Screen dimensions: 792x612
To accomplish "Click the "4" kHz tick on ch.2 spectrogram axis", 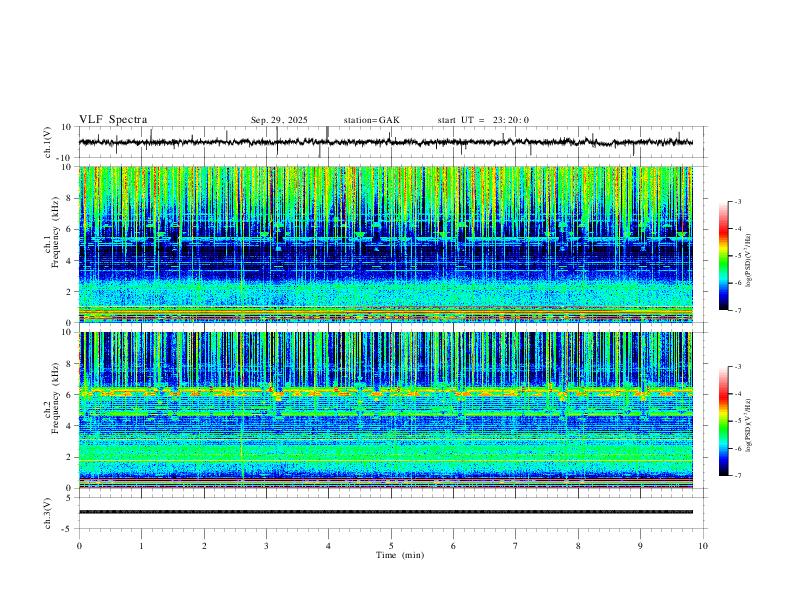I will click(x=70, y=426).
